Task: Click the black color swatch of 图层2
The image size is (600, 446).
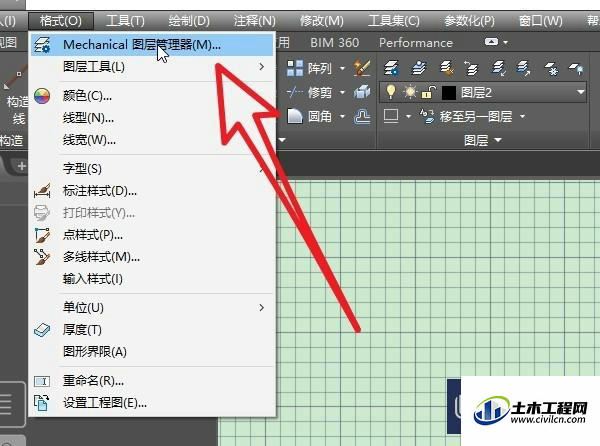Action: coord(449,93)
